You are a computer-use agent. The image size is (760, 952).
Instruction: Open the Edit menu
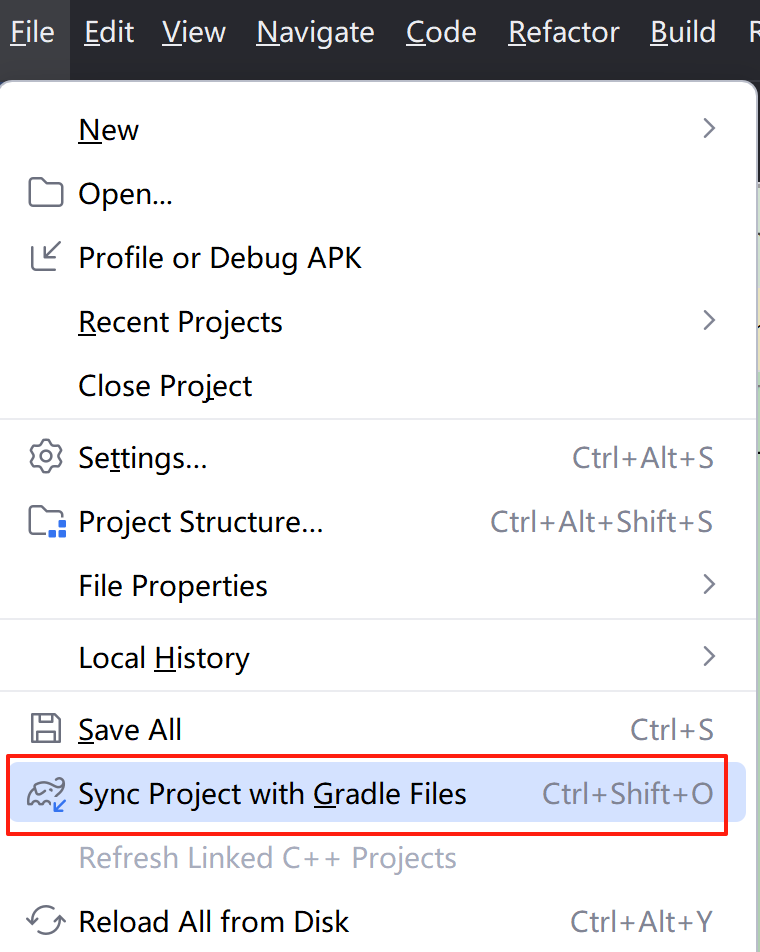point(108,32)
